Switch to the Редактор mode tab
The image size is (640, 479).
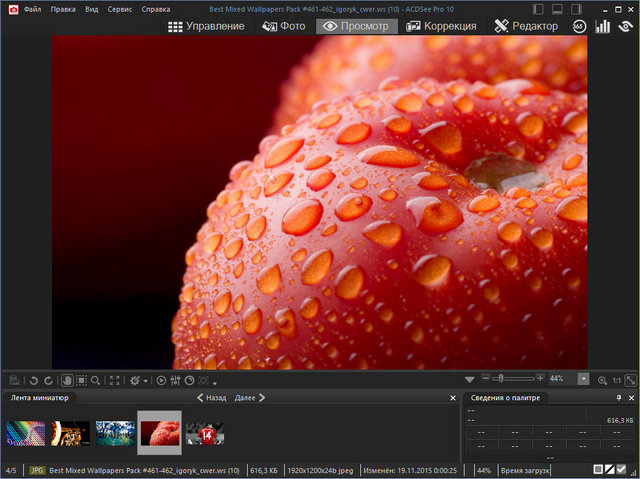pyautogui.click(x=526, y=26)
